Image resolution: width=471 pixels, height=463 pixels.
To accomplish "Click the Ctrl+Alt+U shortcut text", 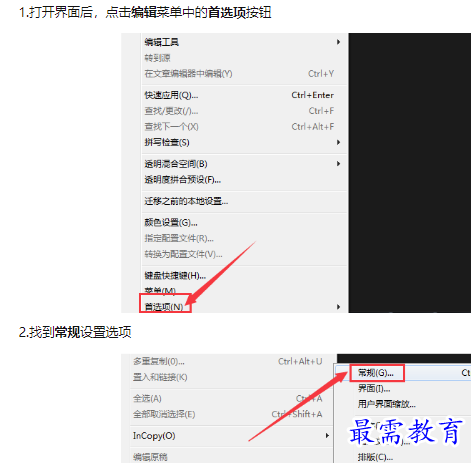I will point(300,361).
